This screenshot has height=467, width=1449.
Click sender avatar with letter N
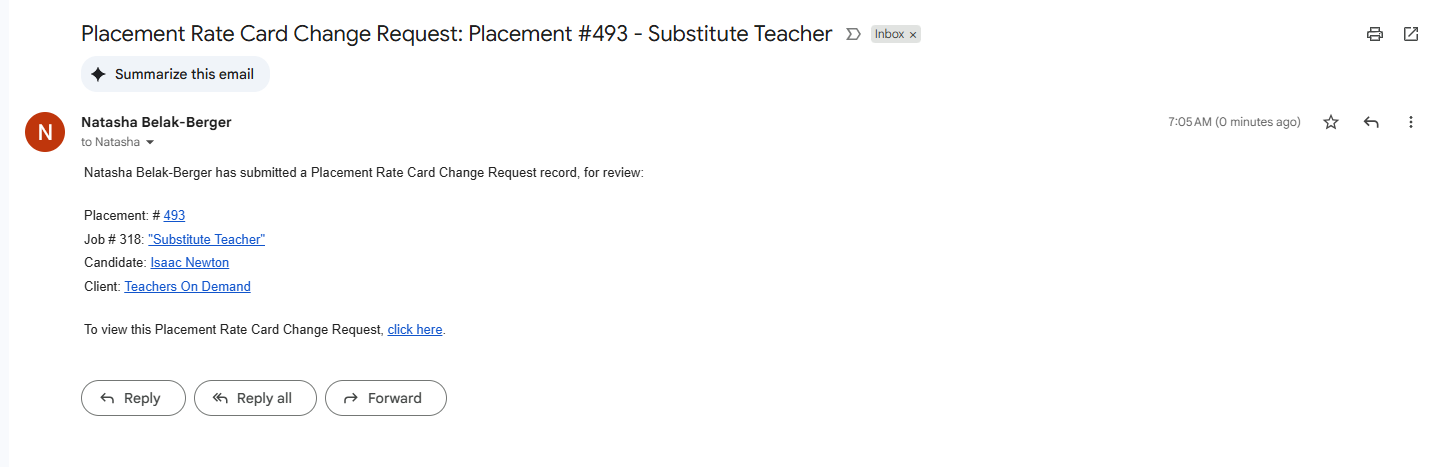[45, 132]
